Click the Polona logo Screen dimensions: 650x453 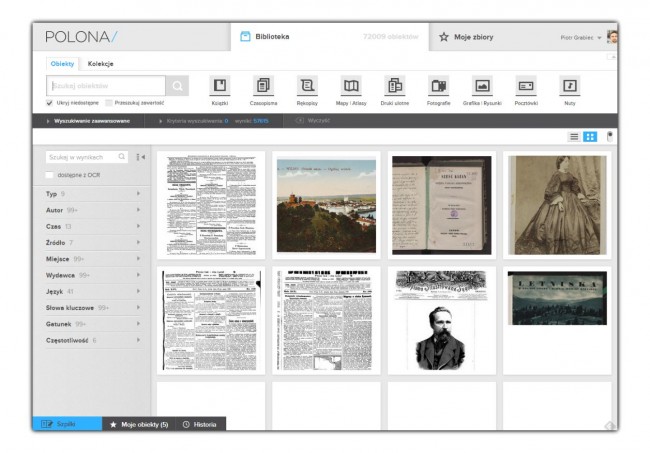click(x=81, y=37)
